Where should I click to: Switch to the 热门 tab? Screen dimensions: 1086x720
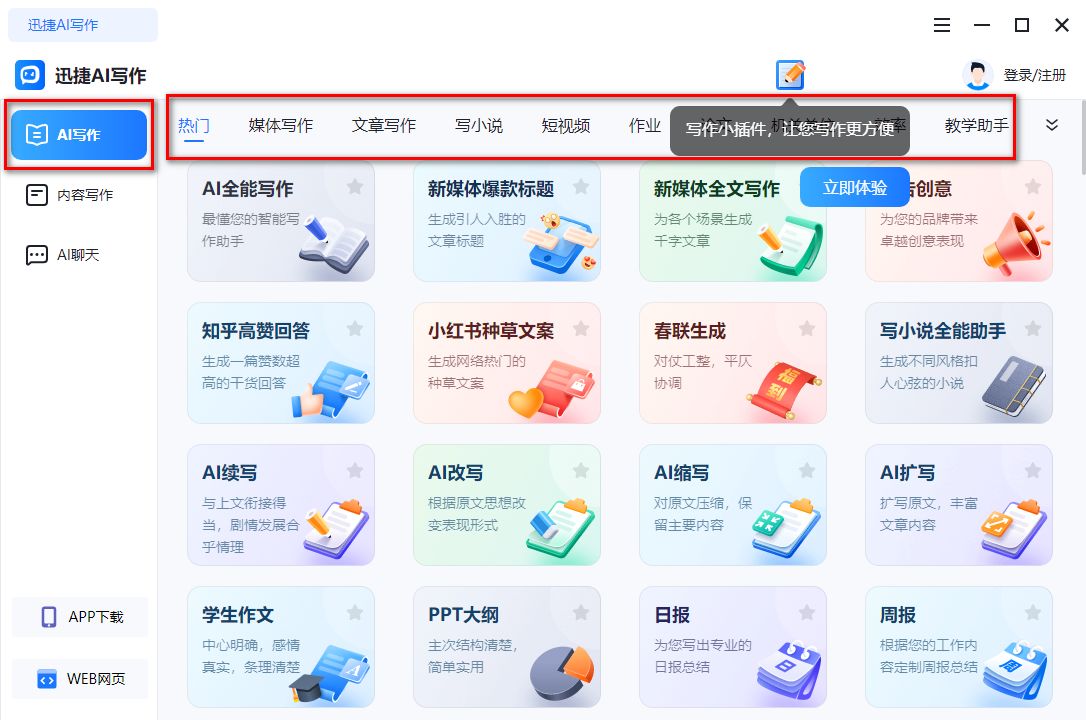[193, 125]
